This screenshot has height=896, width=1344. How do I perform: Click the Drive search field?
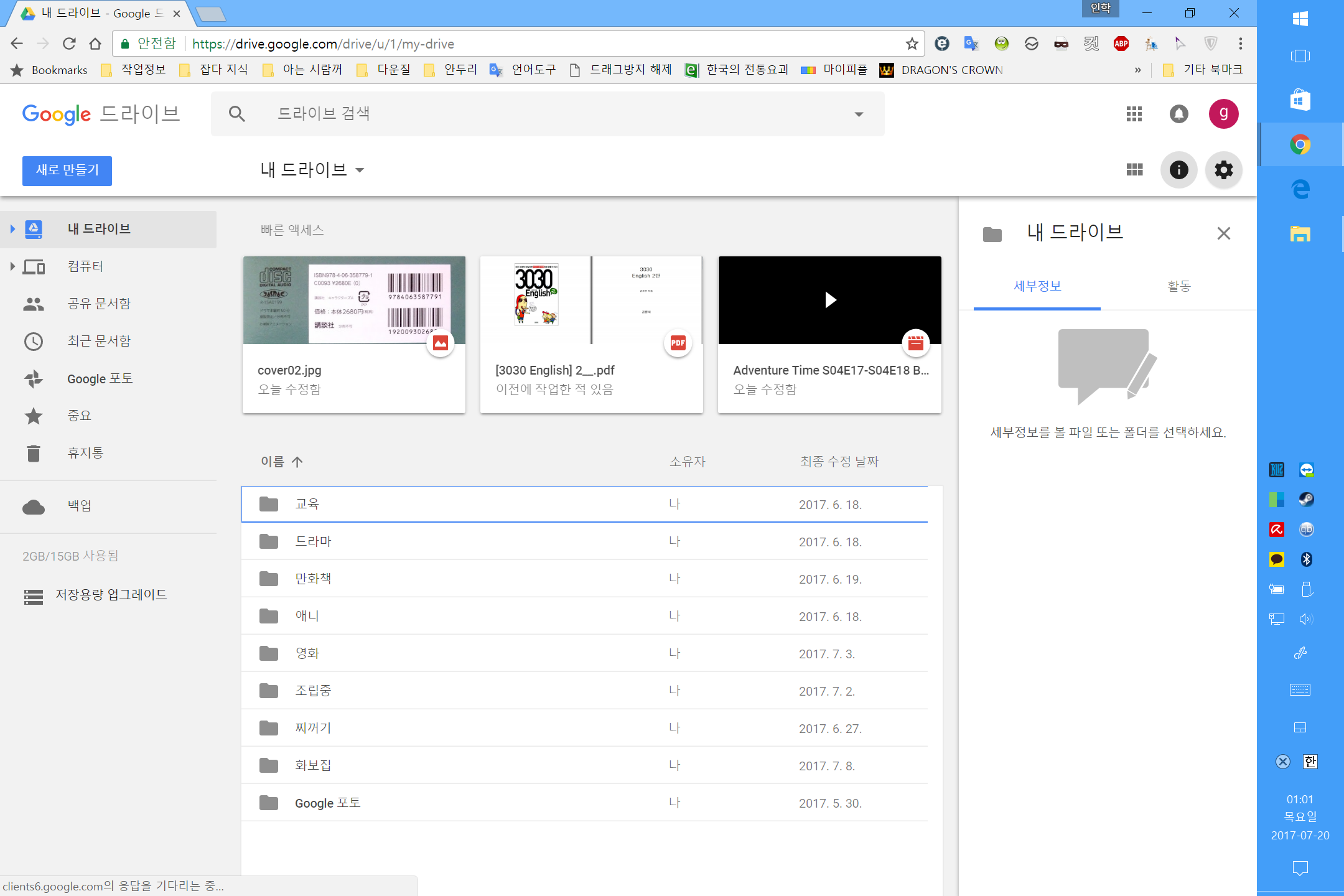tap(548, 114)
